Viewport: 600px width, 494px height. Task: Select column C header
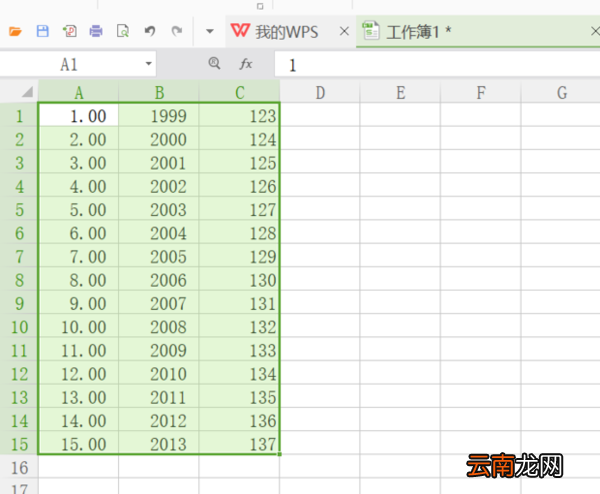[x=240, y=92]
